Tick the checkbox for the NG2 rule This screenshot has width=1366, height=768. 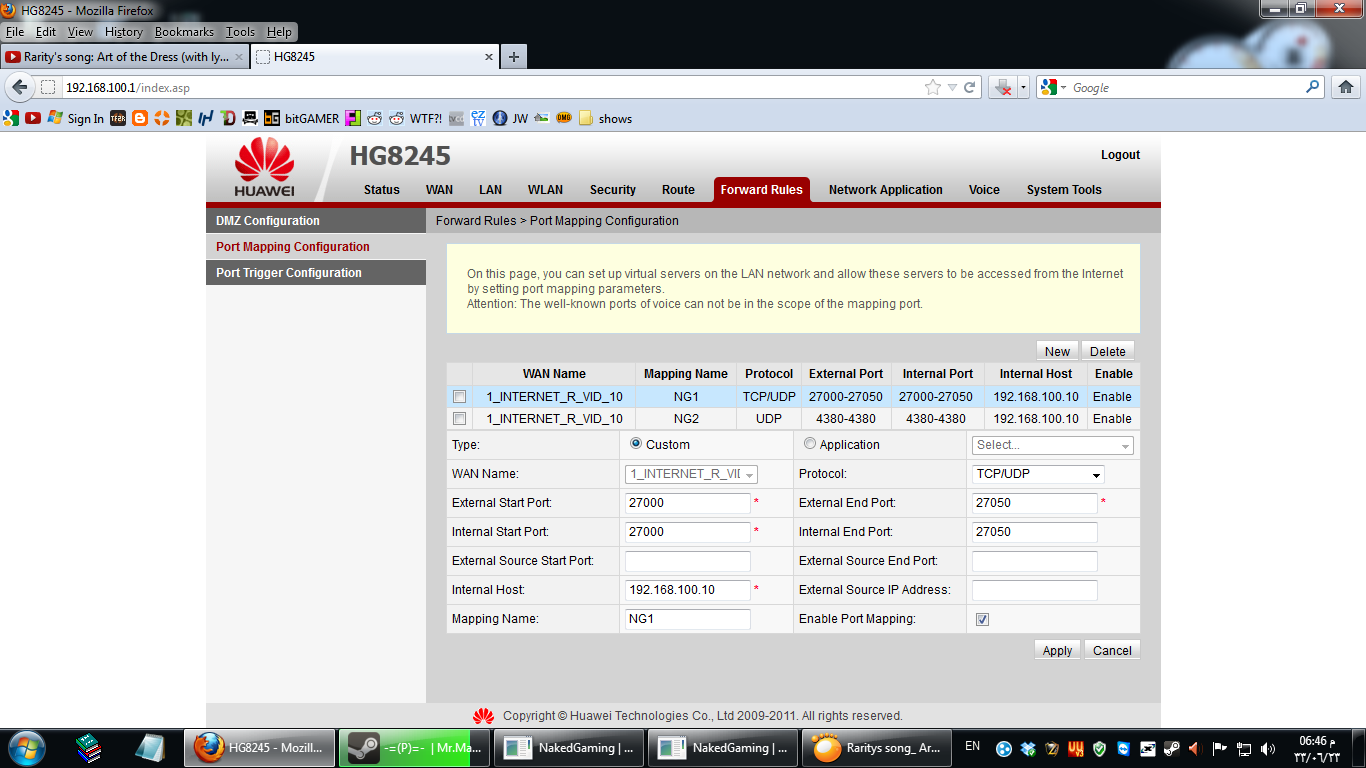pyautogui.click(x=460, y=419)
